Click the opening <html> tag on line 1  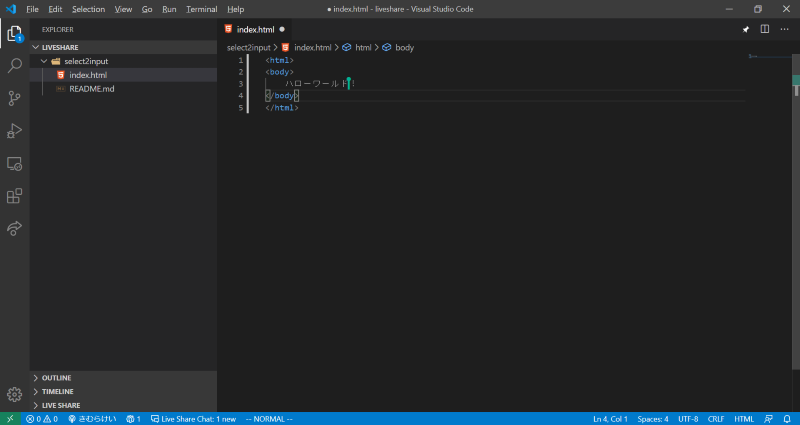point(280,60)
